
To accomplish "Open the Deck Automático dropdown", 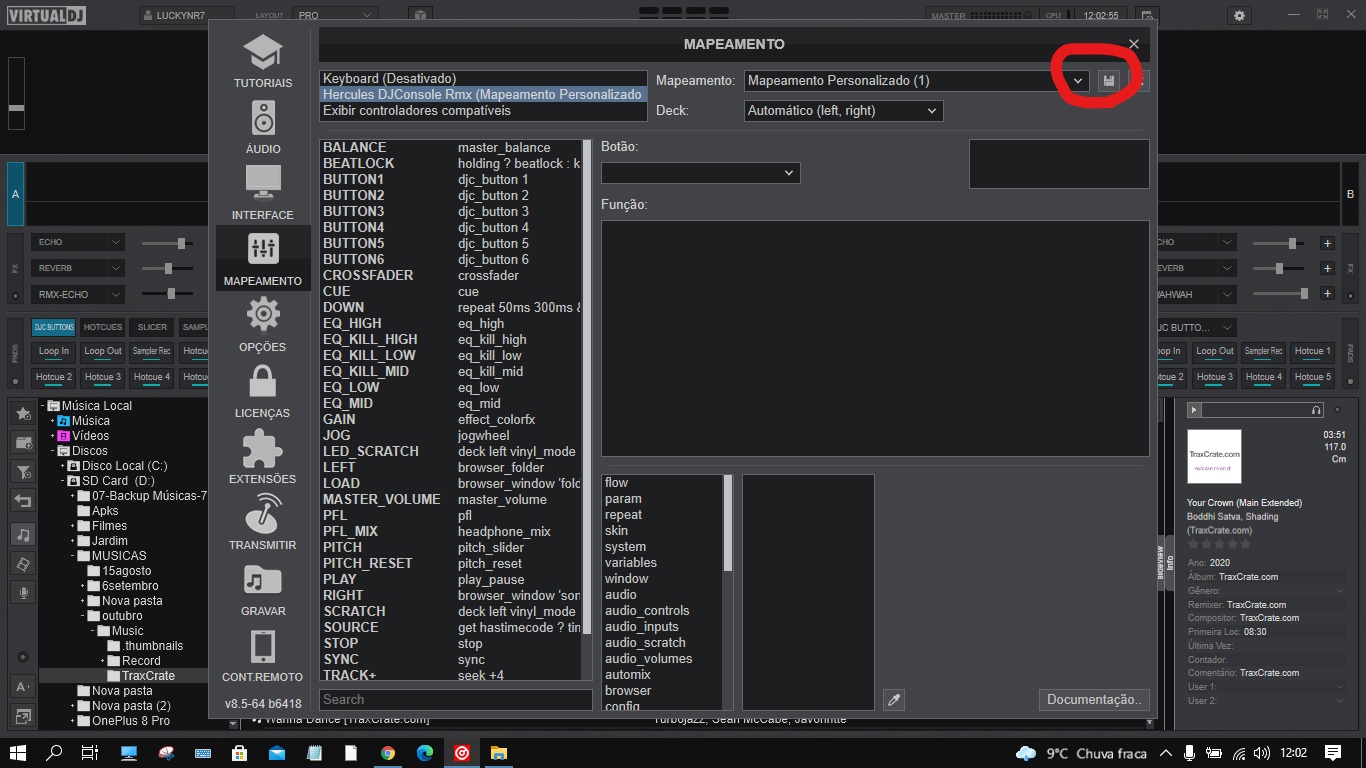I will click(x=843, y=111).
